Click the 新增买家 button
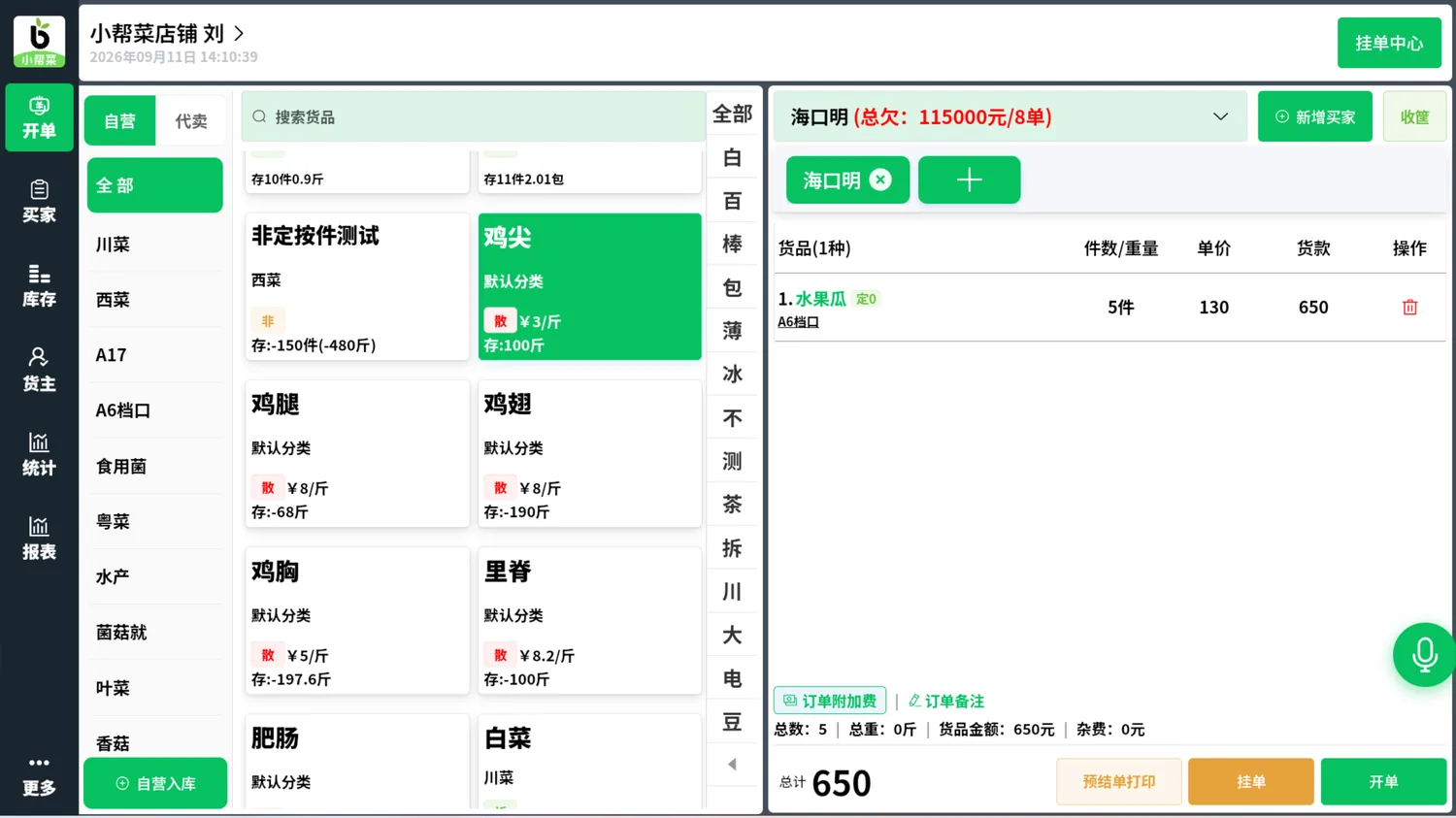The width and height of the screenshot is (1456, 818). (x=1314, y=116)
